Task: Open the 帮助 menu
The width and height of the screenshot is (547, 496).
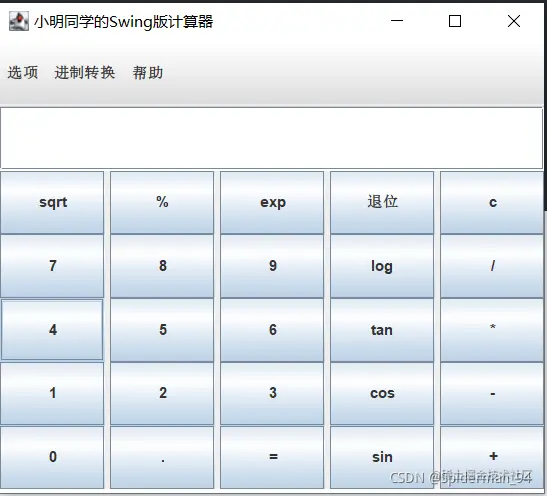Action: (x=148, y=73)
